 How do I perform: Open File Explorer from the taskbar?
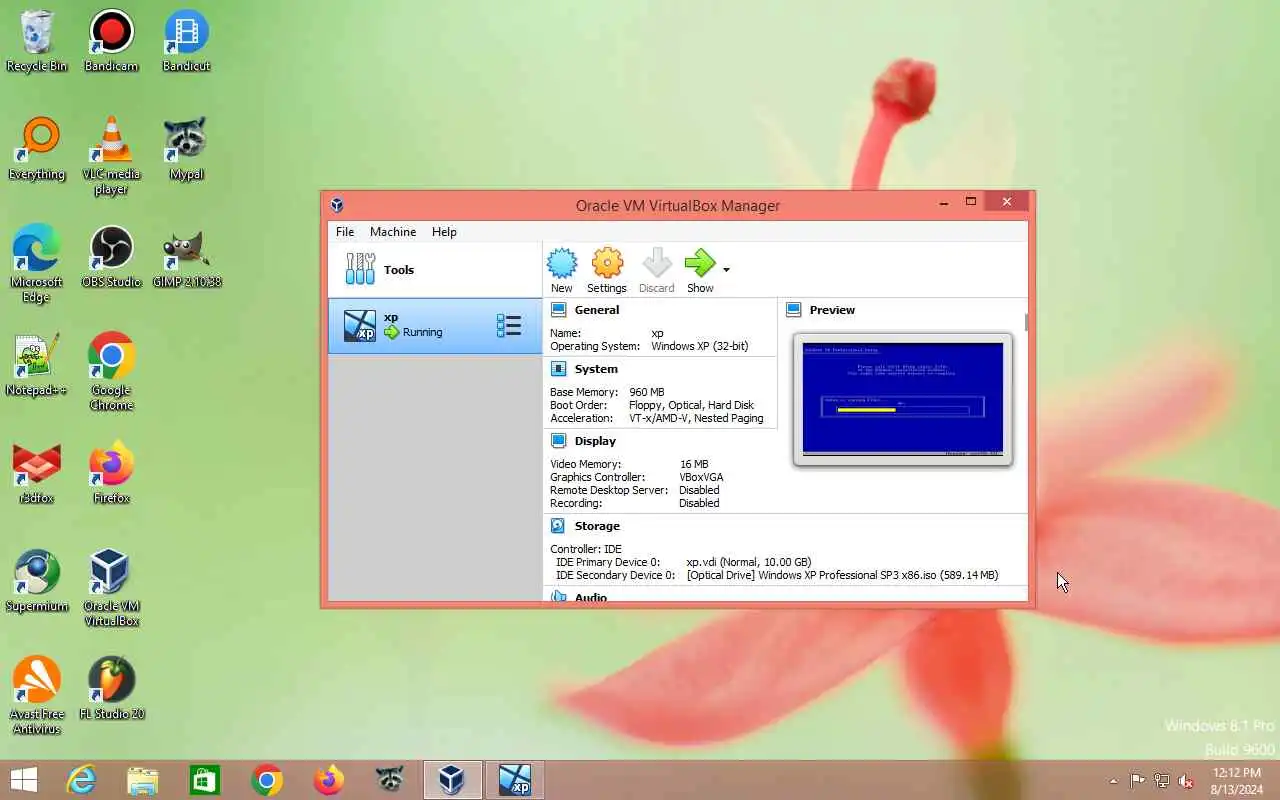tap(143, 780)
